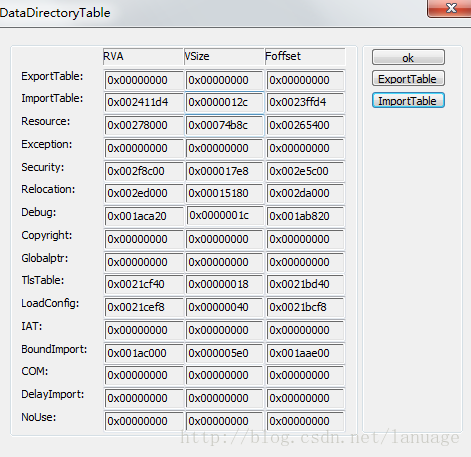This screenshot has height=457, width=471.
Task: Click TlsTable RVA field 0x0021cf40
Action: [x=144, y=284]
